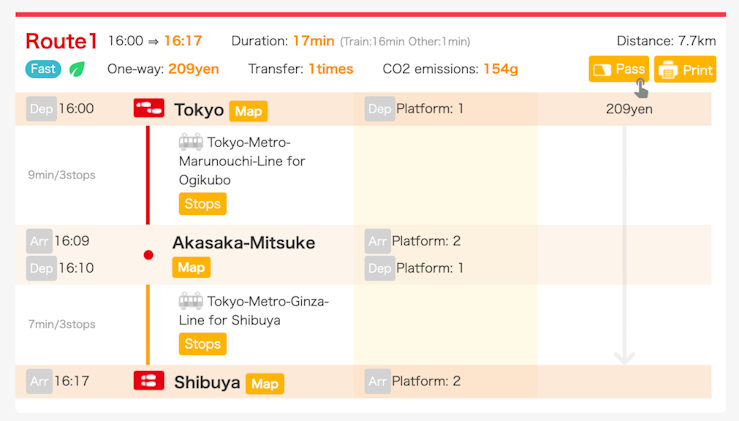739x421 pixels.
Task: Click the Route1 heading
Action: 60,41
